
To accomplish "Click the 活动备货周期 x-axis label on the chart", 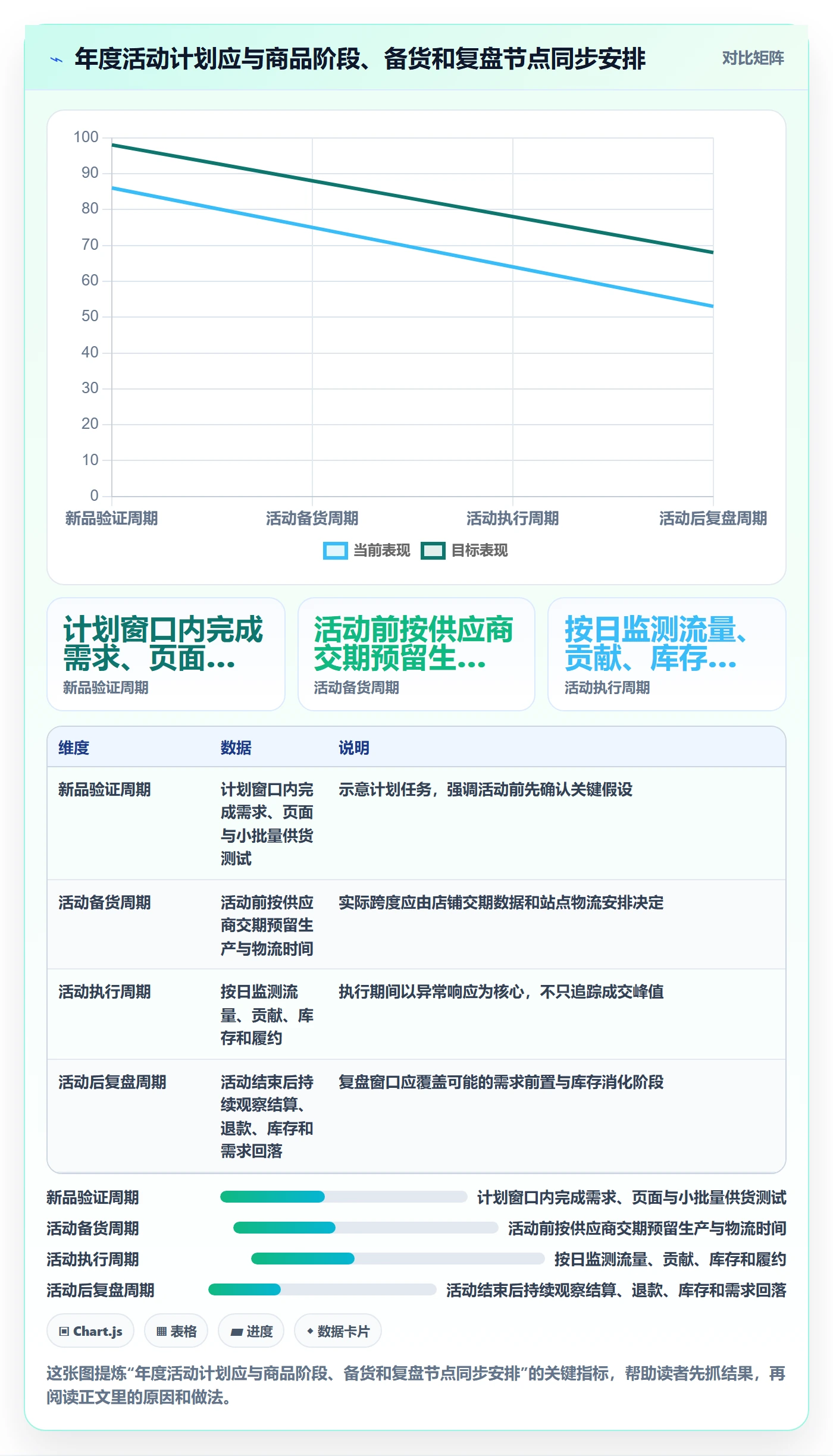I will [x=312, y=519].
